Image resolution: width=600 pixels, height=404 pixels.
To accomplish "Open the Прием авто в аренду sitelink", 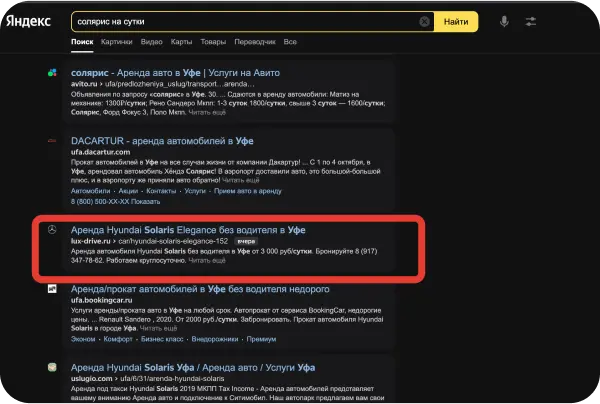I will [248, 191].
